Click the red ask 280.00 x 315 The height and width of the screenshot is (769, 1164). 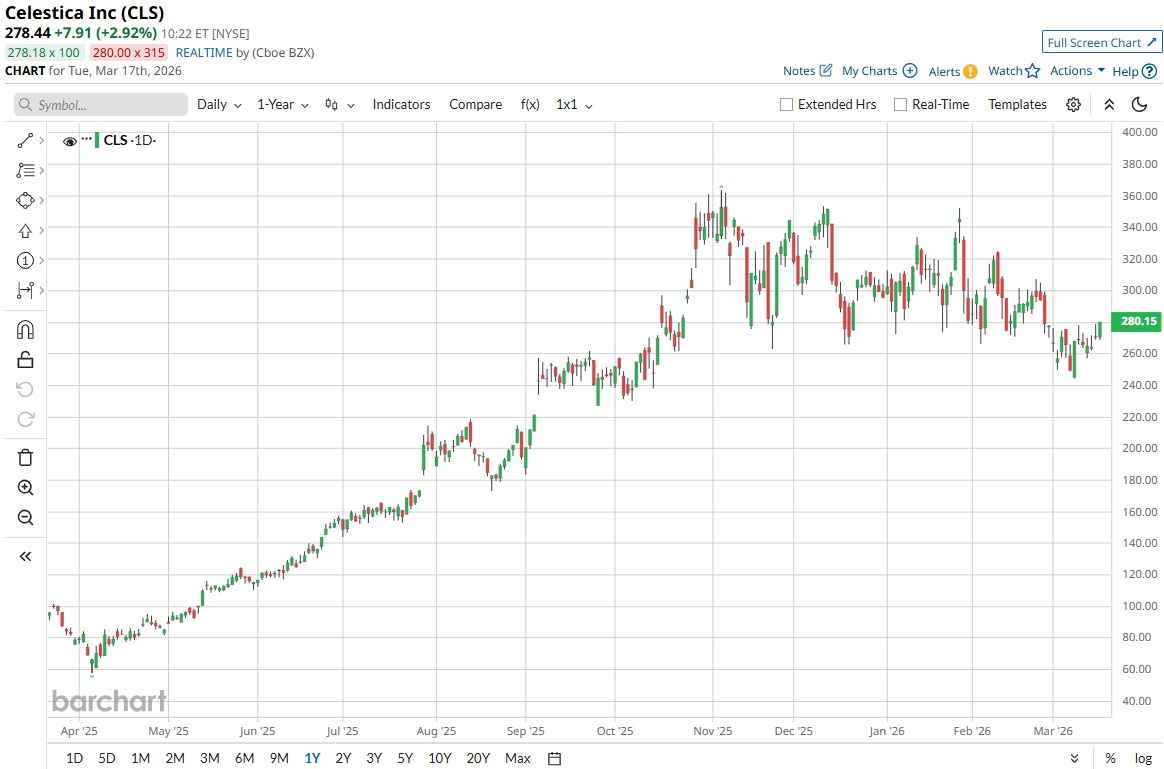[128, 53]
